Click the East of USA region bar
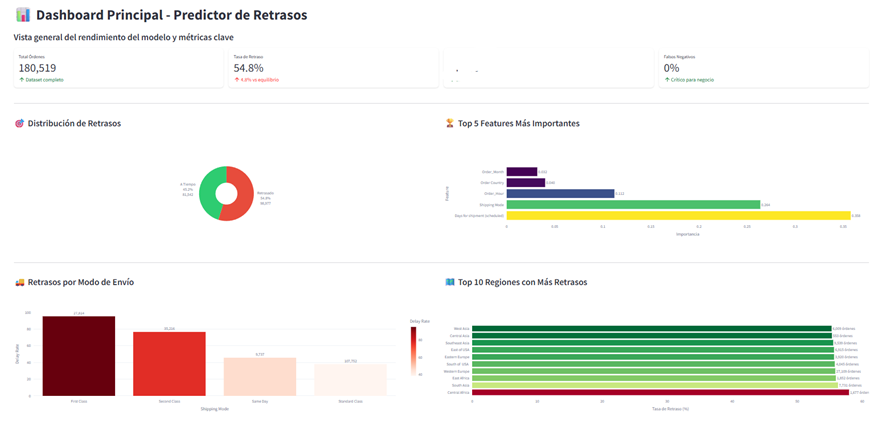Screen dimensions: 886x433 pos(653,350)
